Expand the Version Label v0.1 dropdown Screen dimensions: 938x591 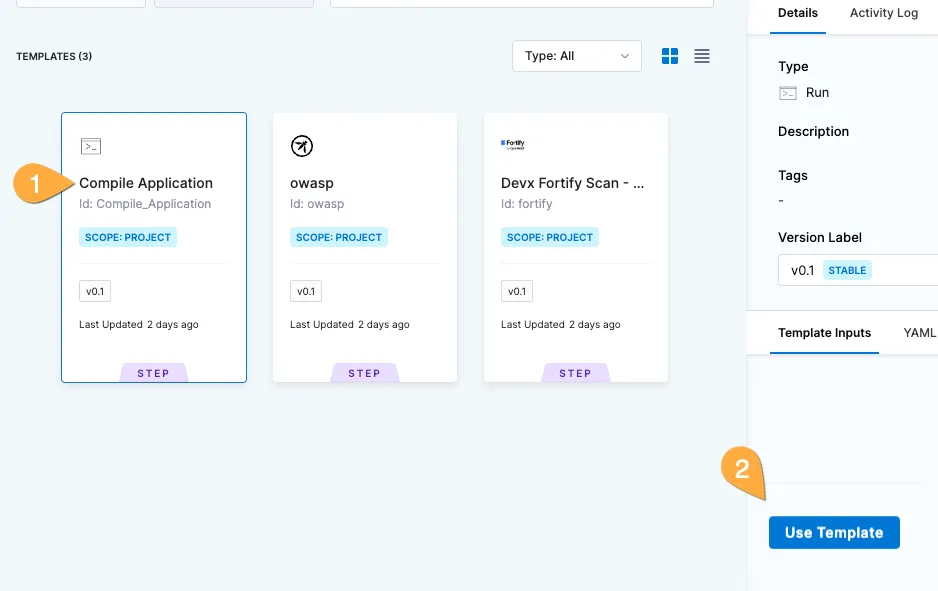pos(857,270)
